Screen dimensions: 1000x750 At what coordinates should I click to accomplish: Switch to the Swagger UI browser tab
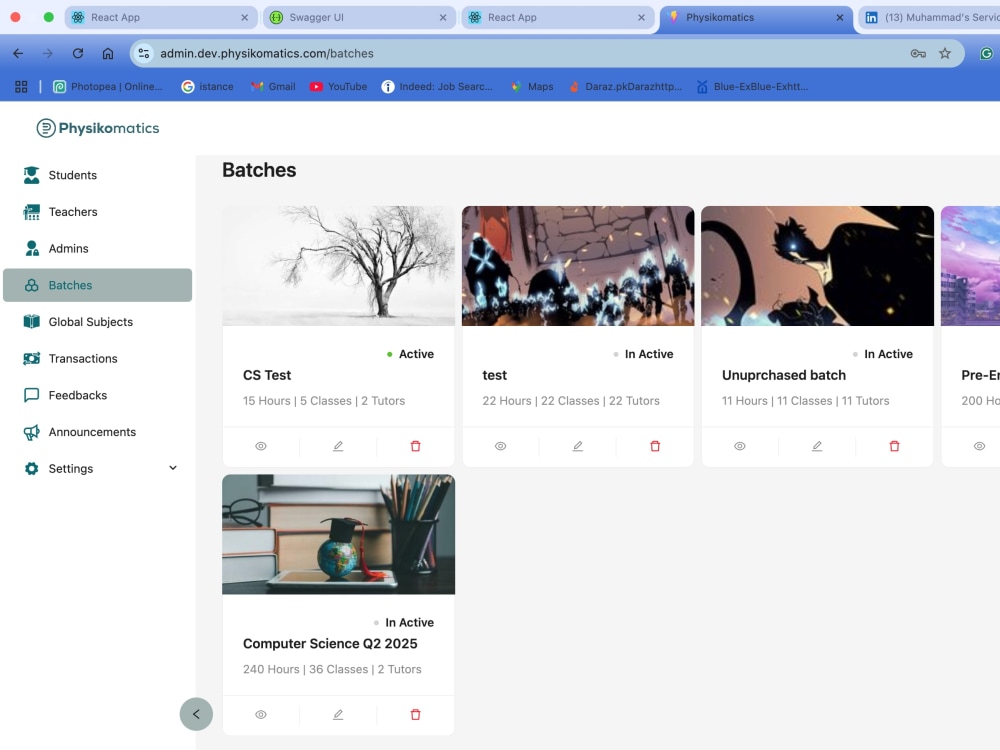click(x=360, y=17)
